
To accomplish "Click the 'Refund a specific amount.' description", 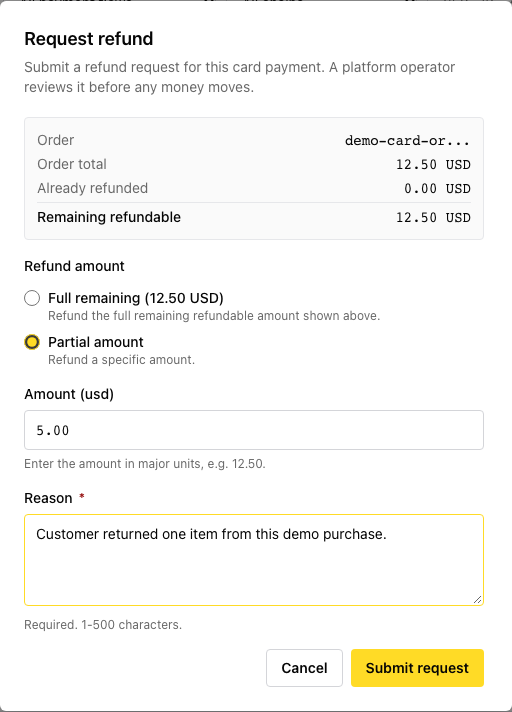I will tap(121, 360).
